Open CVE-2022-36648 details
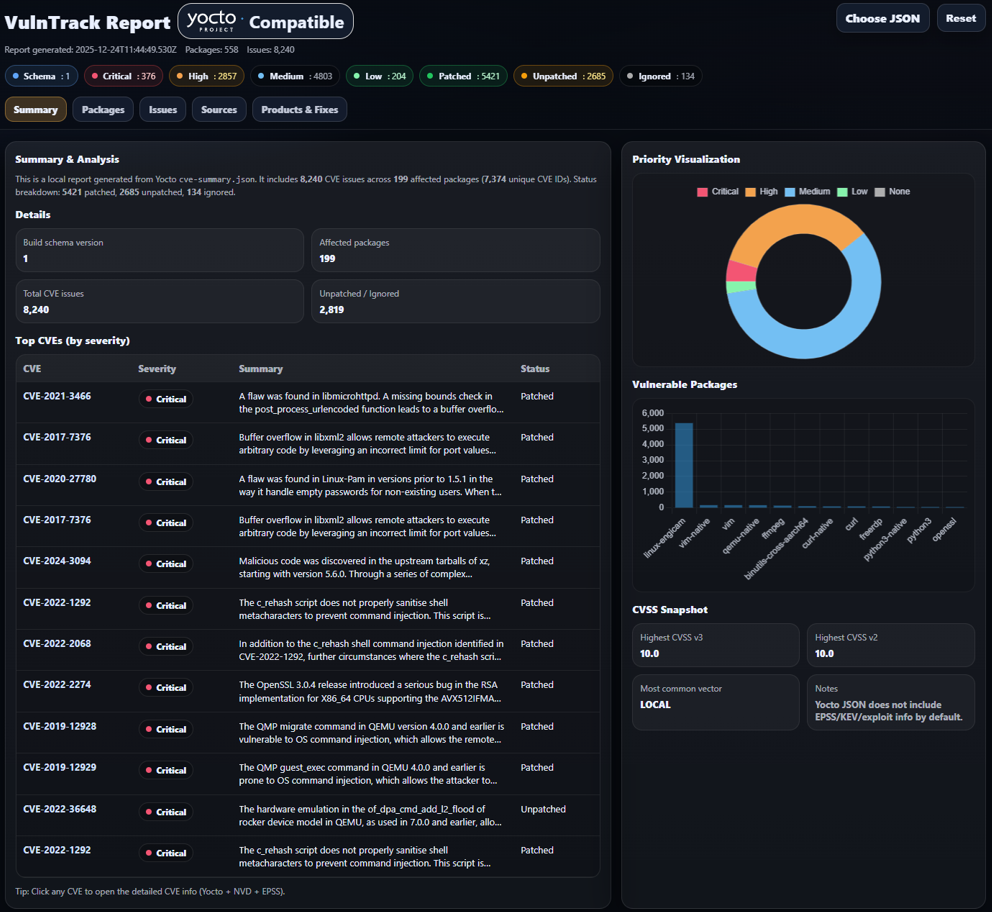The image size is (992, 912). 59,809
